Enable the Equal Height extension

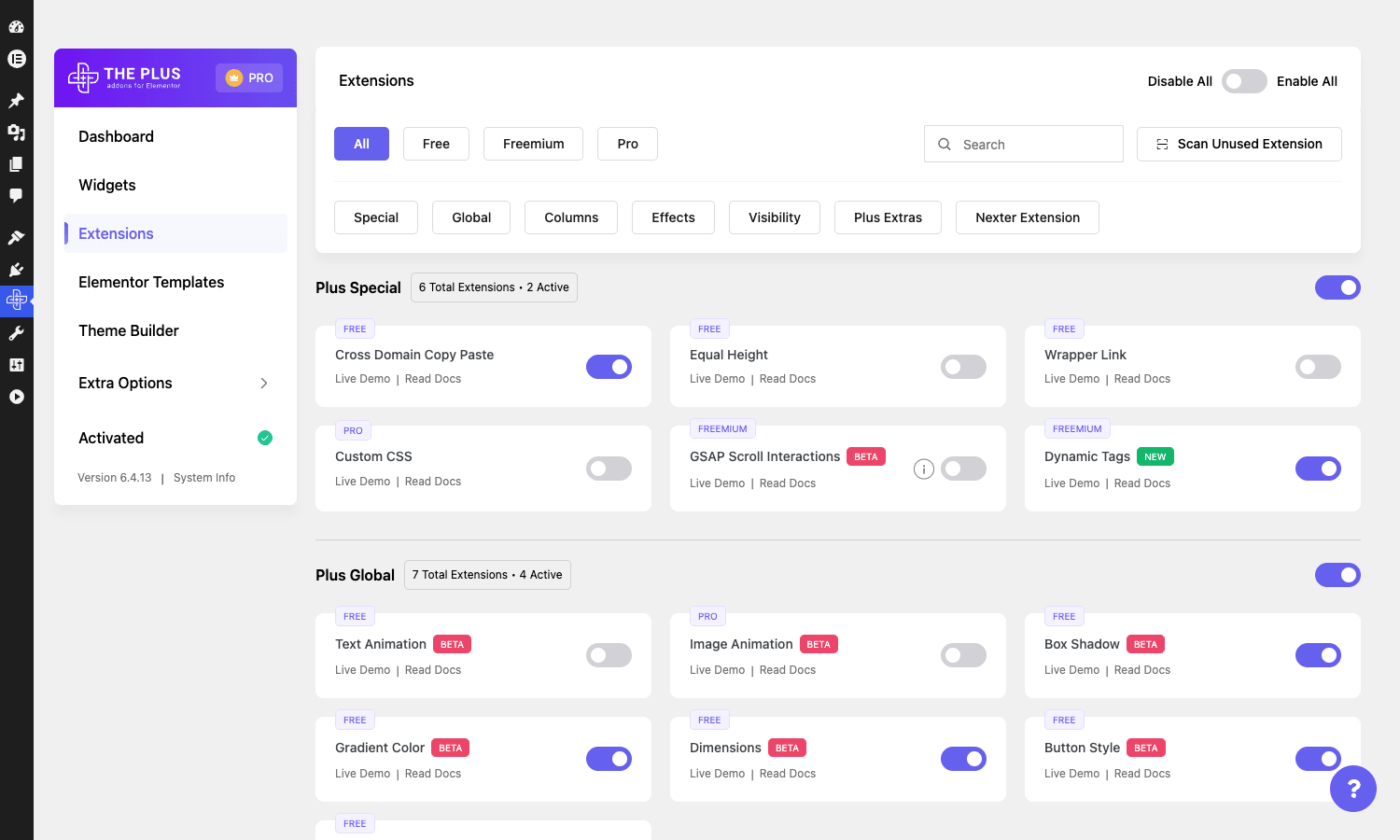coord(963,367)
